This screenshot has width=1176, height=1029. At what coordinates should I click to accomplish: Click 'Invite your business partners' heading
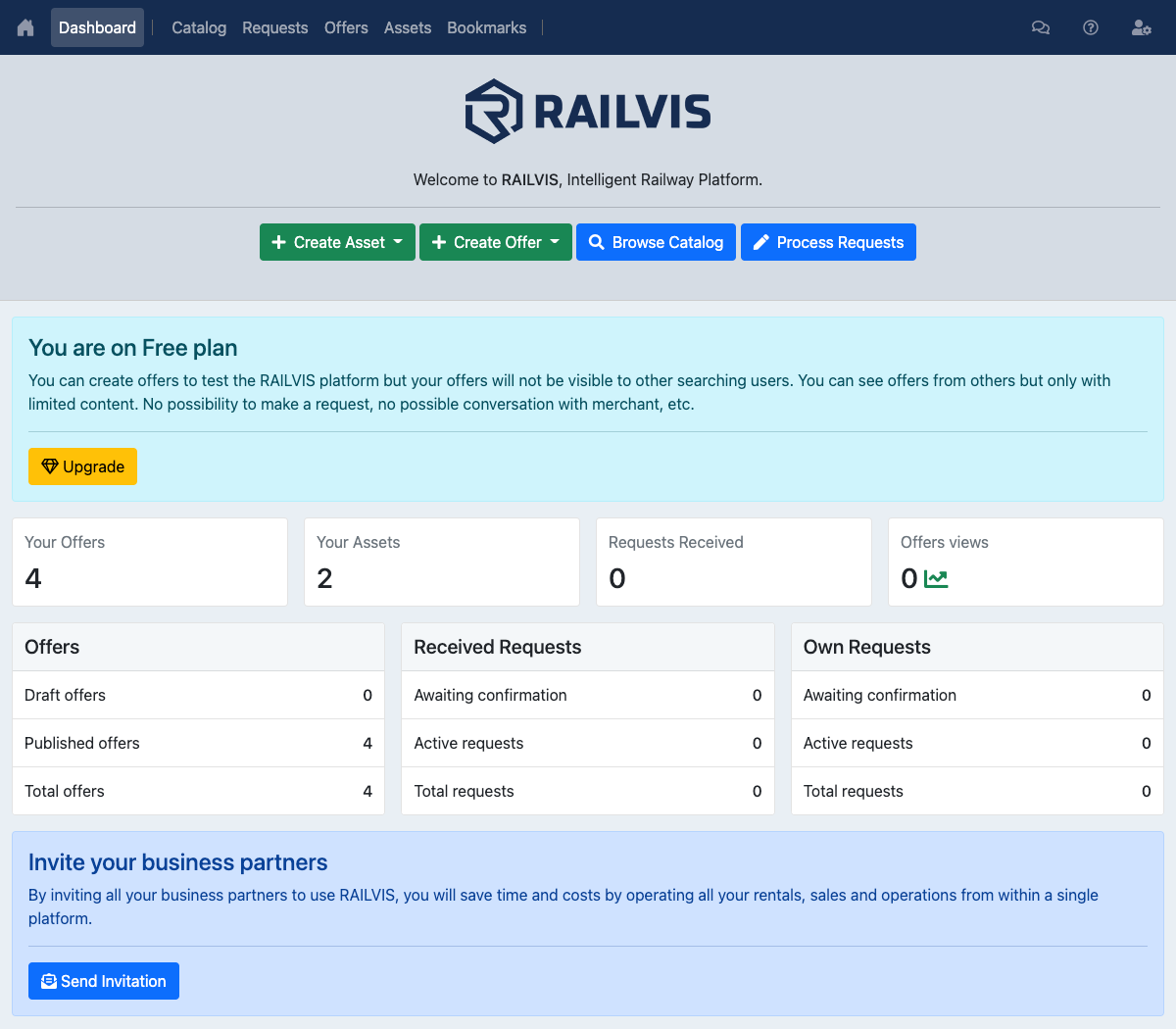(178, 862)
